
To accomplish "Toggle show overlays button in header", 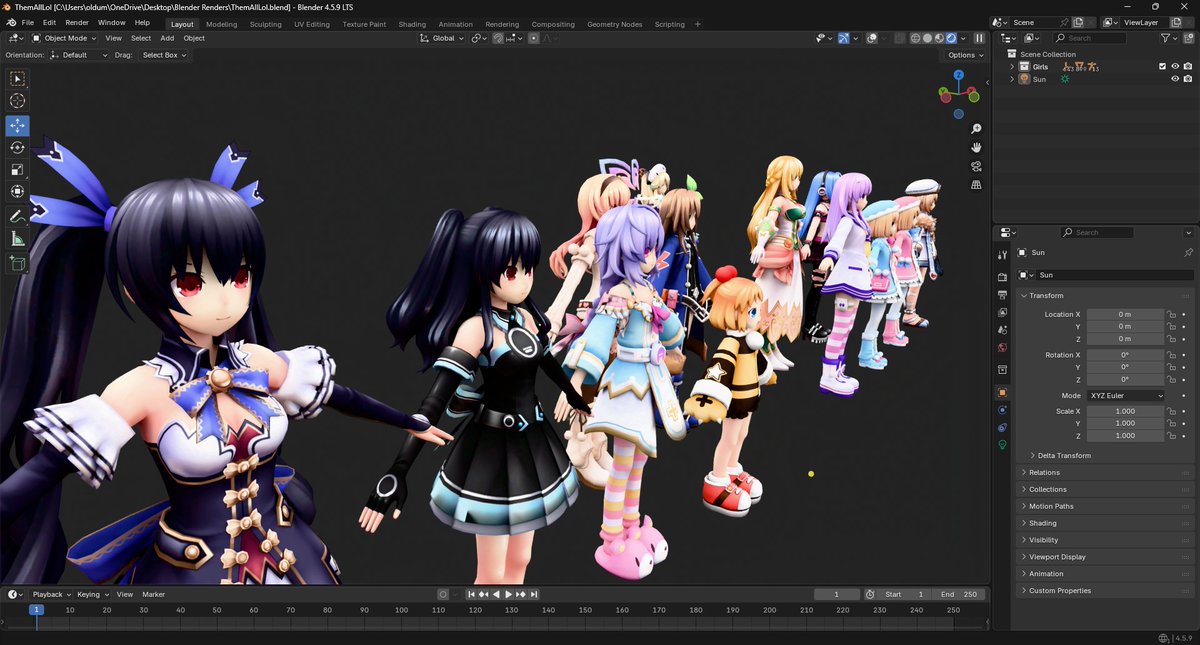I will click(x=872, y=38).
